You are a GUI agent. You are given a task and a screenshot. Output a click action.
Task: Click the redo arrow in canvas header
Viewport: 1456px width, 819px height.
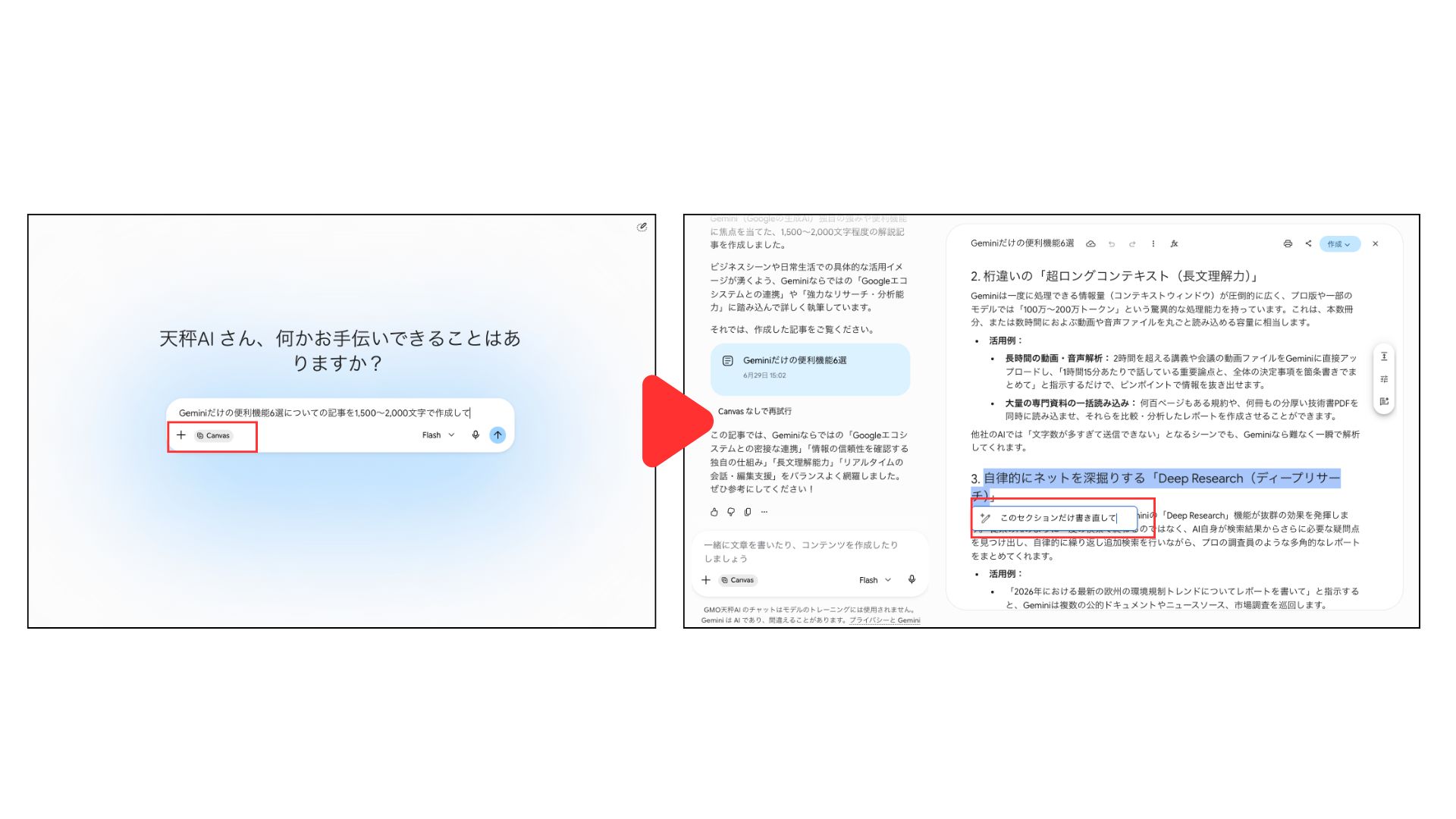tap(1132, 244)
